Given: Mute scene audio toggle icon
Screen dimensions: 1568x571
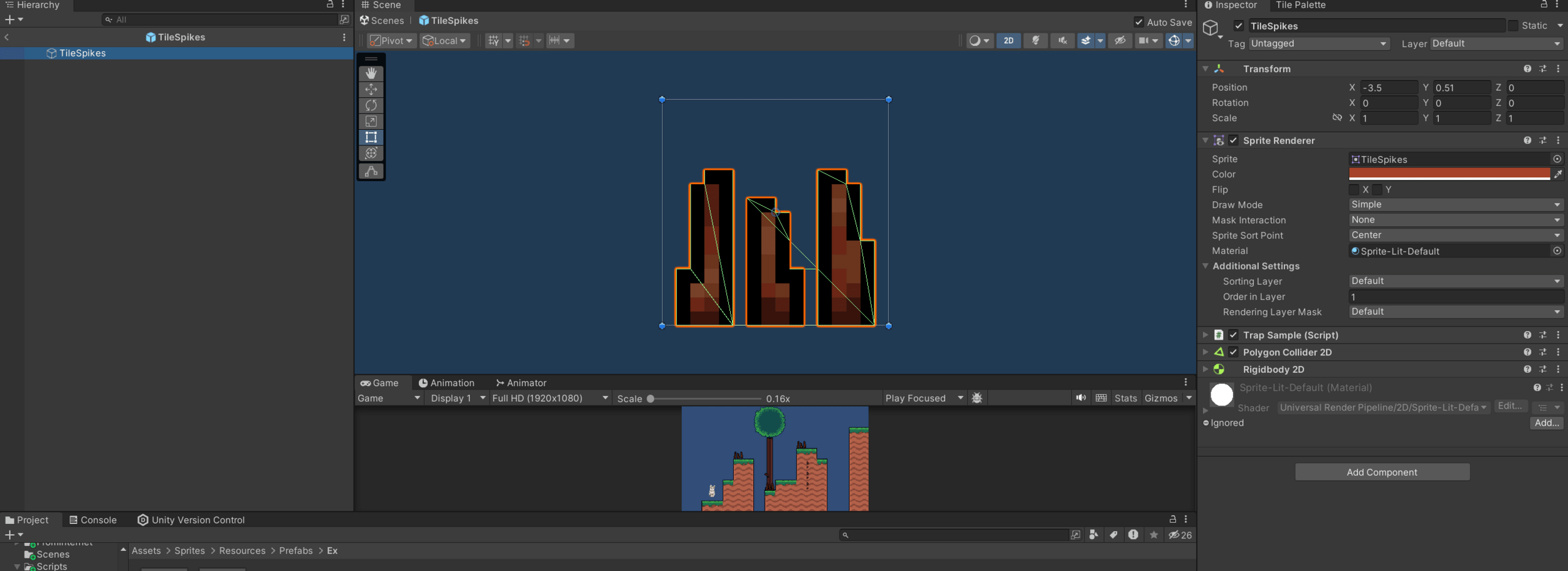Looking at the screenshot, I should [1062, 41].
